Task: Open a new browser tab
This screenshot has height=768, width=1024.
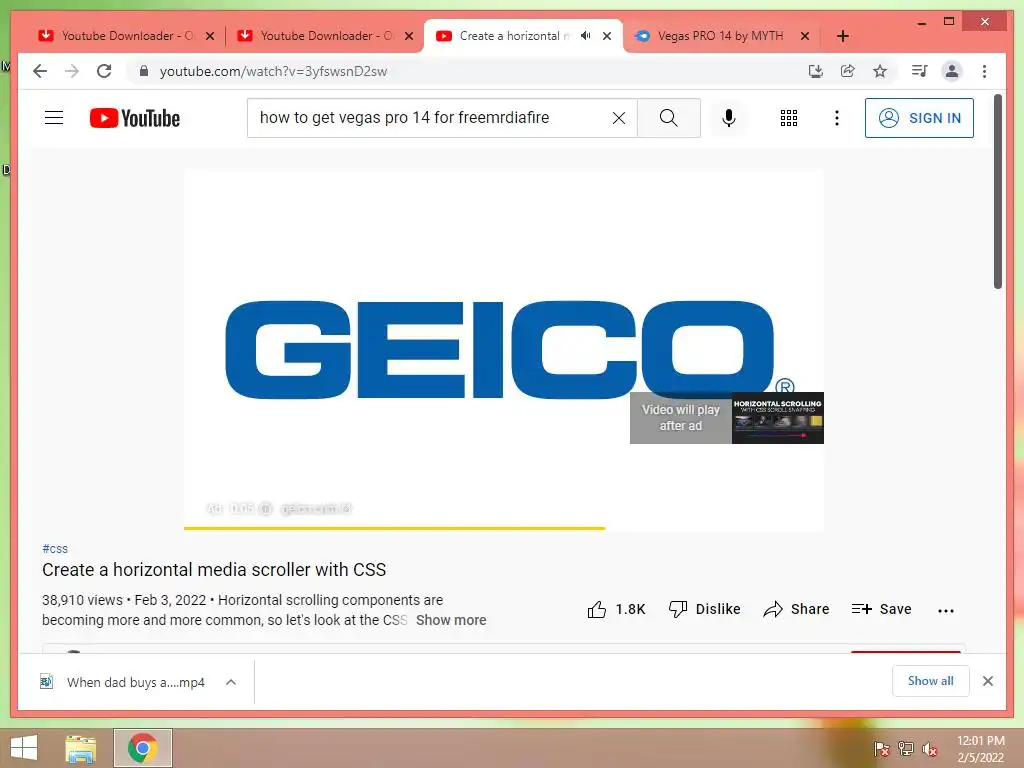Action: coord(843,36)
